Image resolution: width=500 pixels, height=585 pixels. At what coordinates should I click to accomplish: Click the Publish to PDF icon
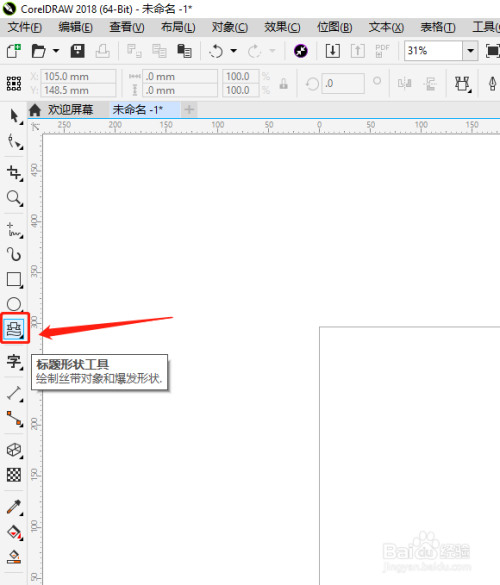pyautogui.click(x=382, y=51)
